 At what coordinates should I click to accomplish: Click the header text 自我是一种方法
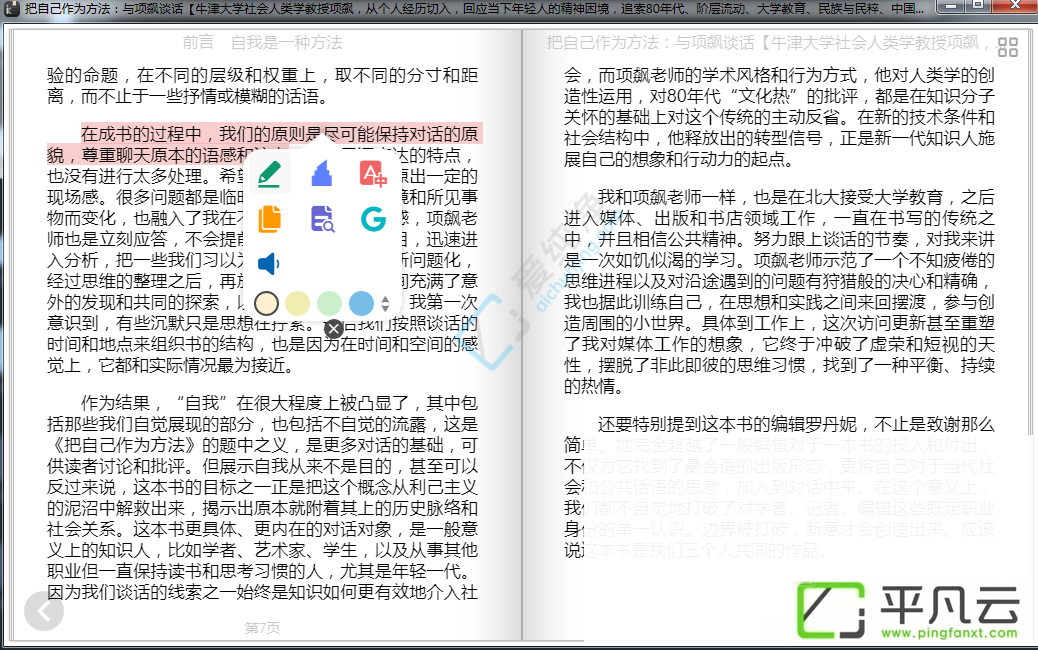(x=287, y=43)
